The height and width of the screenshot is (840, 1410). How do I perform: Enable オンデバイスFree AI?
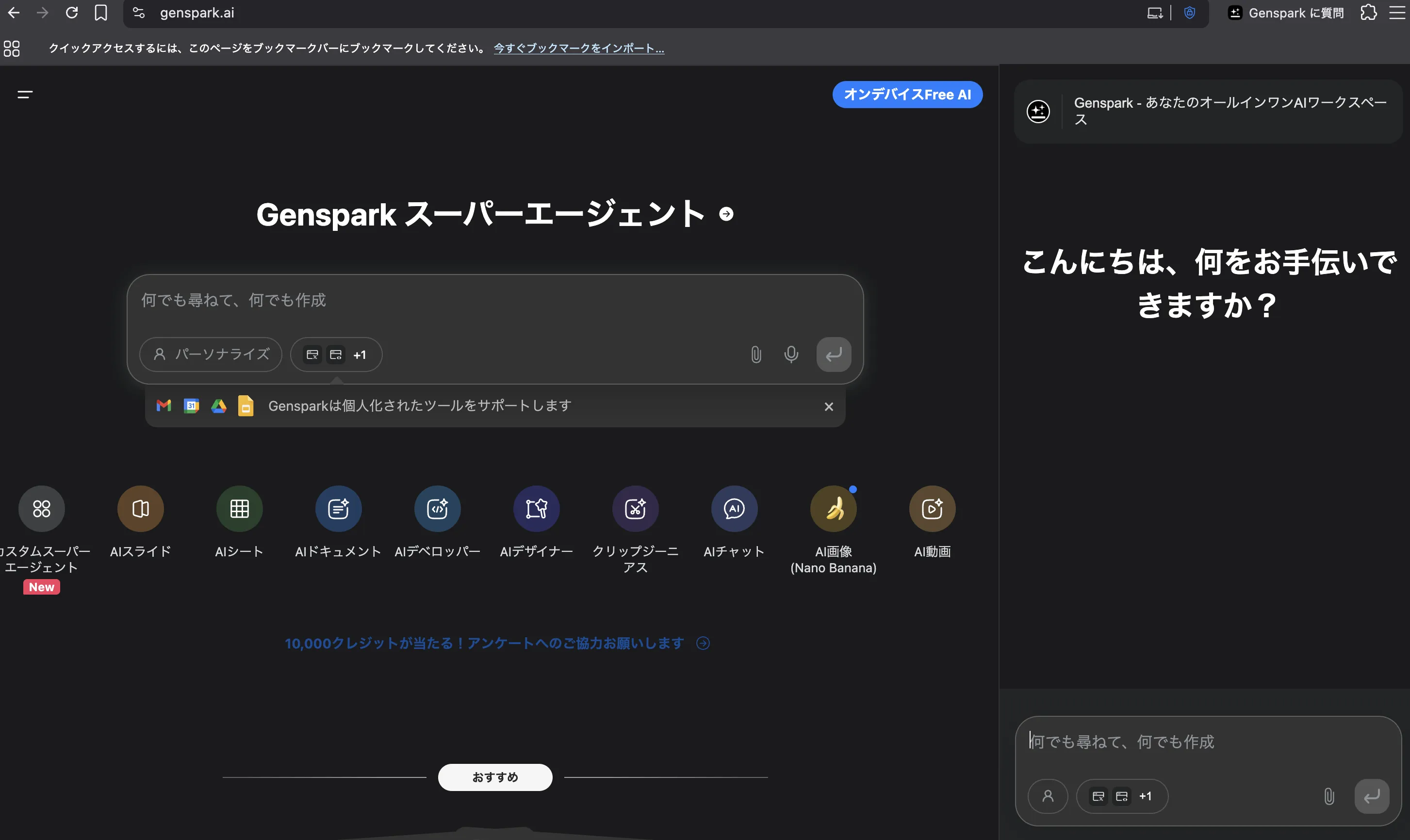(x=906, y=94)
